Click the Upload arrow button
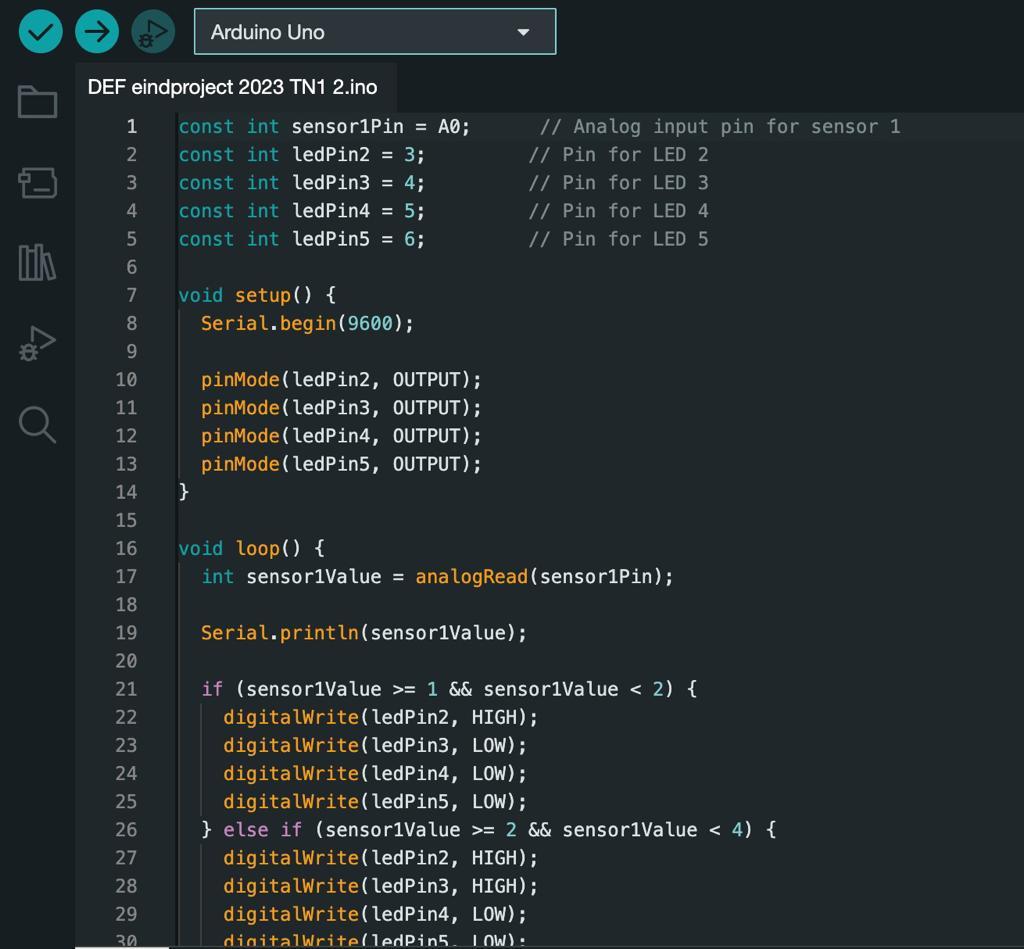This screenshot has height=949, width=1024. pos(97,31)
